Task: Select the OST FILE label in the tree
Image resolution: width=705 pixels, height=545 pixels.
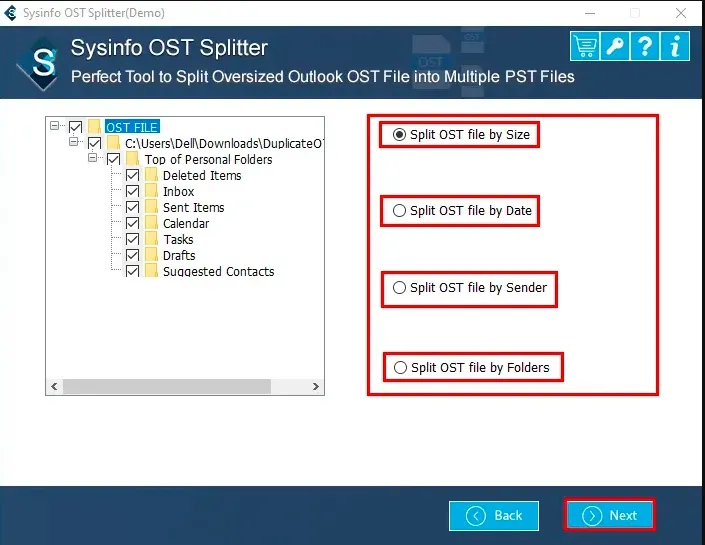Action: (132, 127)
